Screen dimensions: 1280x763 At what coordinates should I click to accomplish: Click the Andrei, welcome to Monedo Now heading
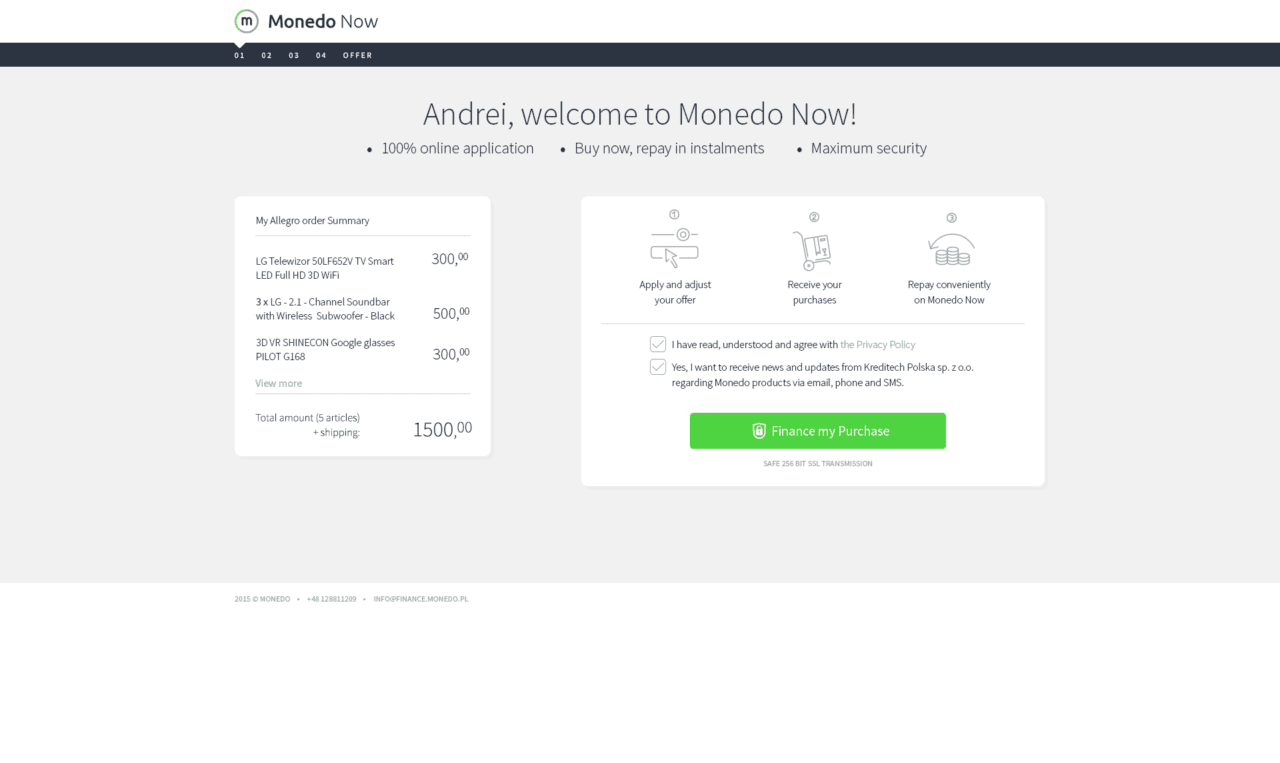coord(640,114)
